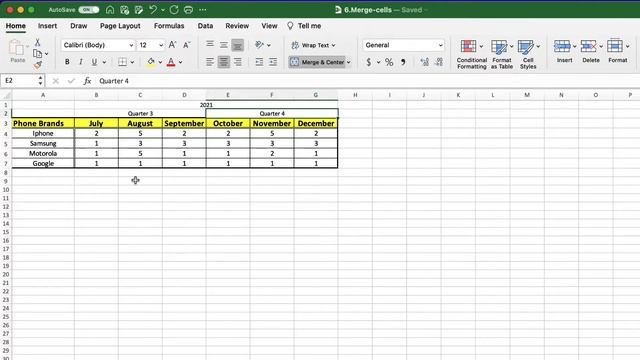Click the Paste clipboard button
Screen dimensions: 640x360
[x=17, y=51]
